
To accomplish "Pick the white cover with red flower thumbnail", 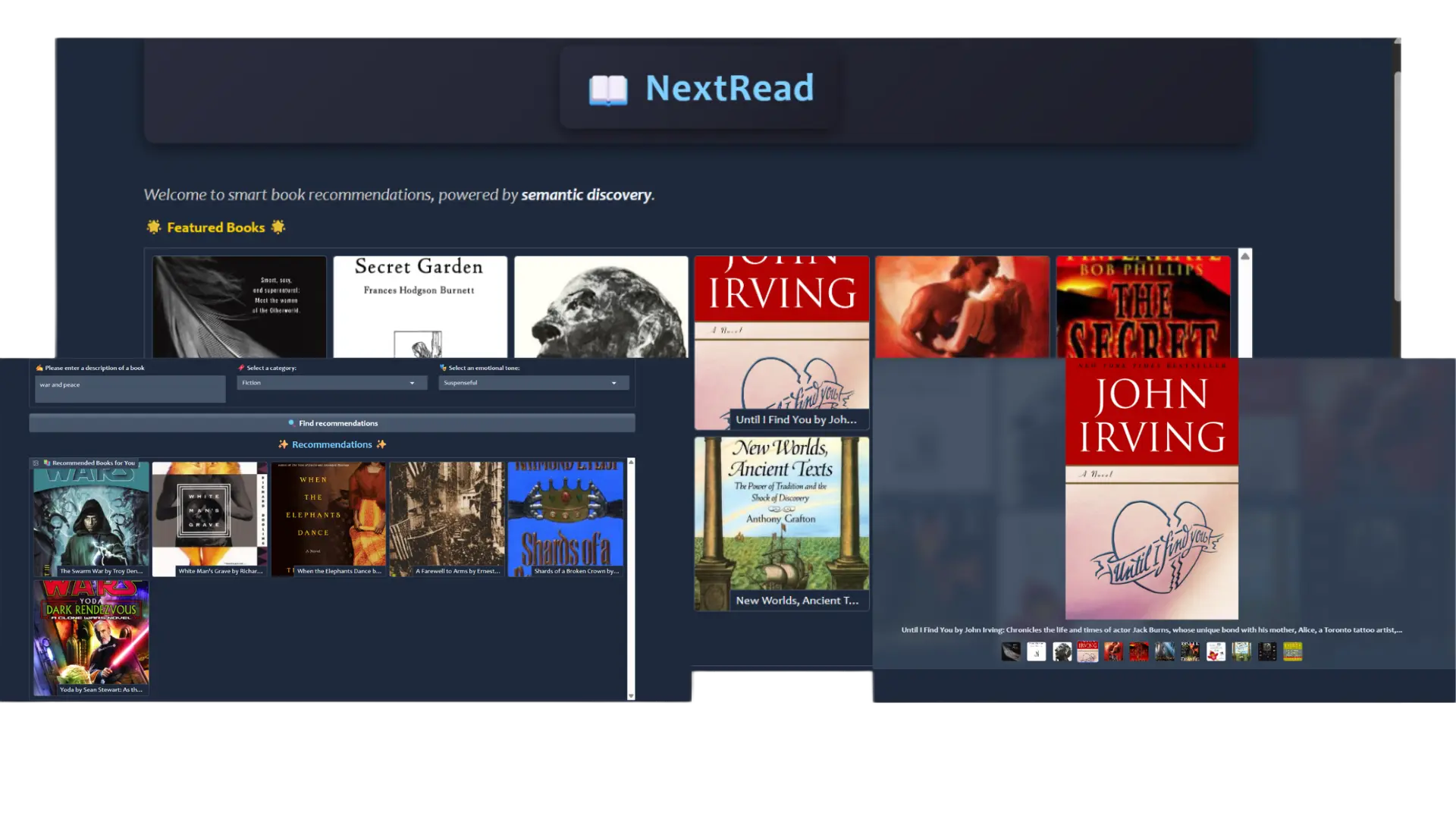I will [x=1216, y=651].
